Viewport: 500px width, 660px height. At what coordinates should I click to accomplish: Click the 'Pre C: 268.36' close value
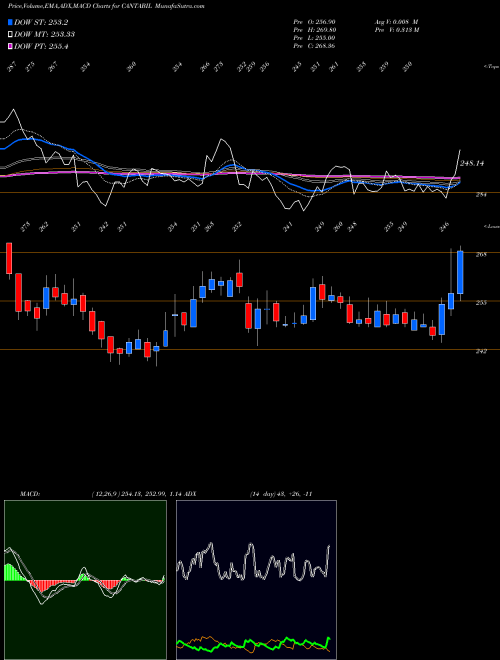(314, 46)
